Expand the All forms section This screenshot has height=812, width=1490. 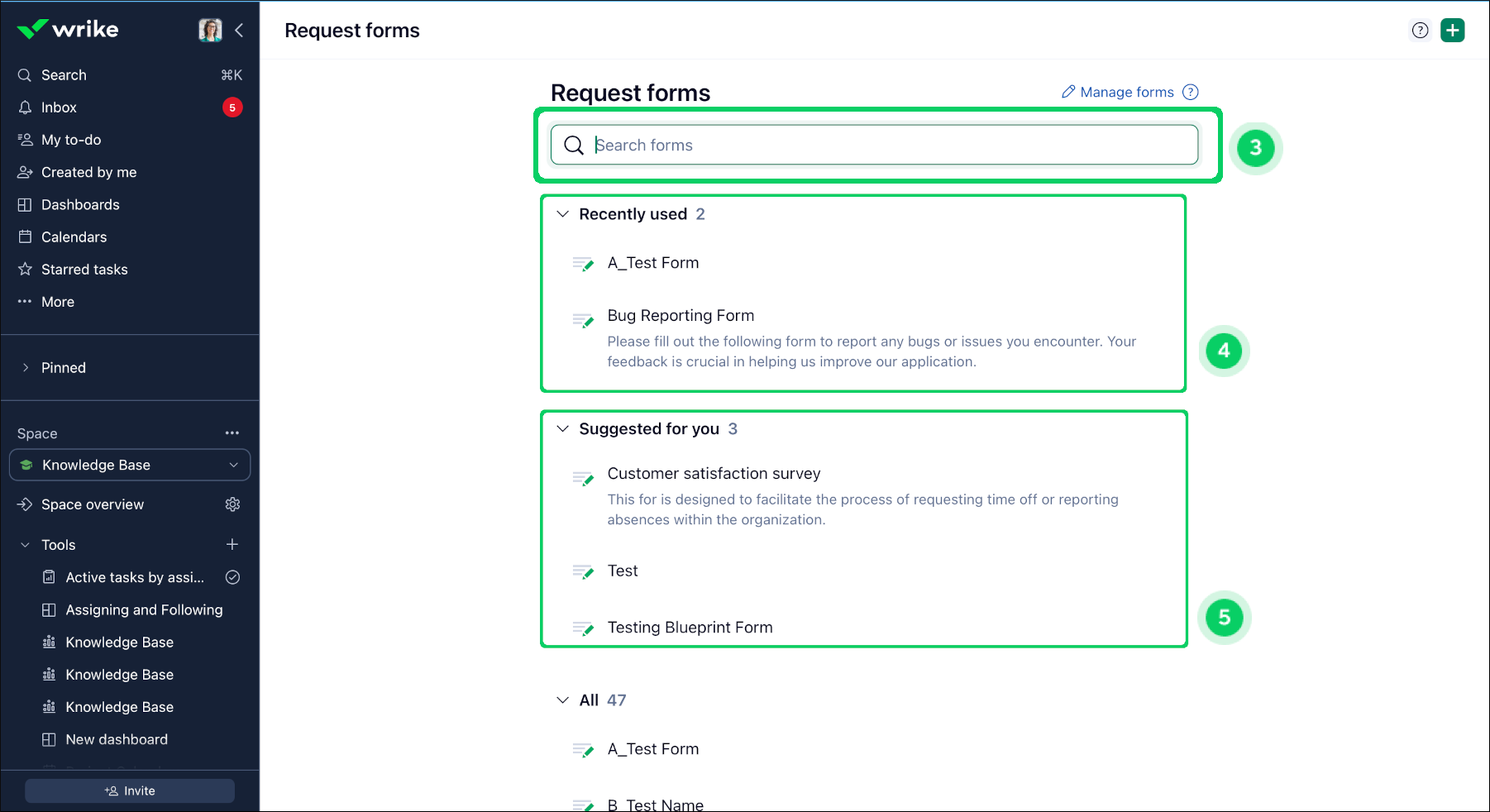tap(562, 700)
